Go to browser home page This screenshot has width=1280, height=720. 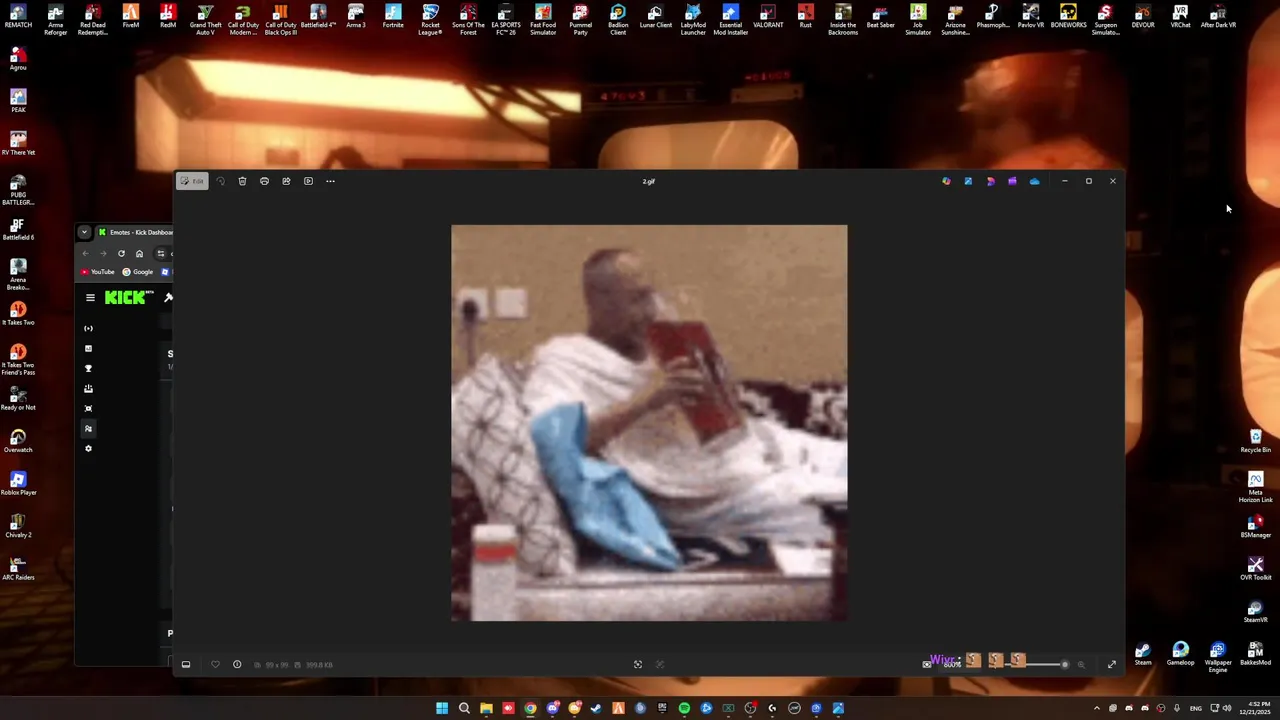[139, 253]
